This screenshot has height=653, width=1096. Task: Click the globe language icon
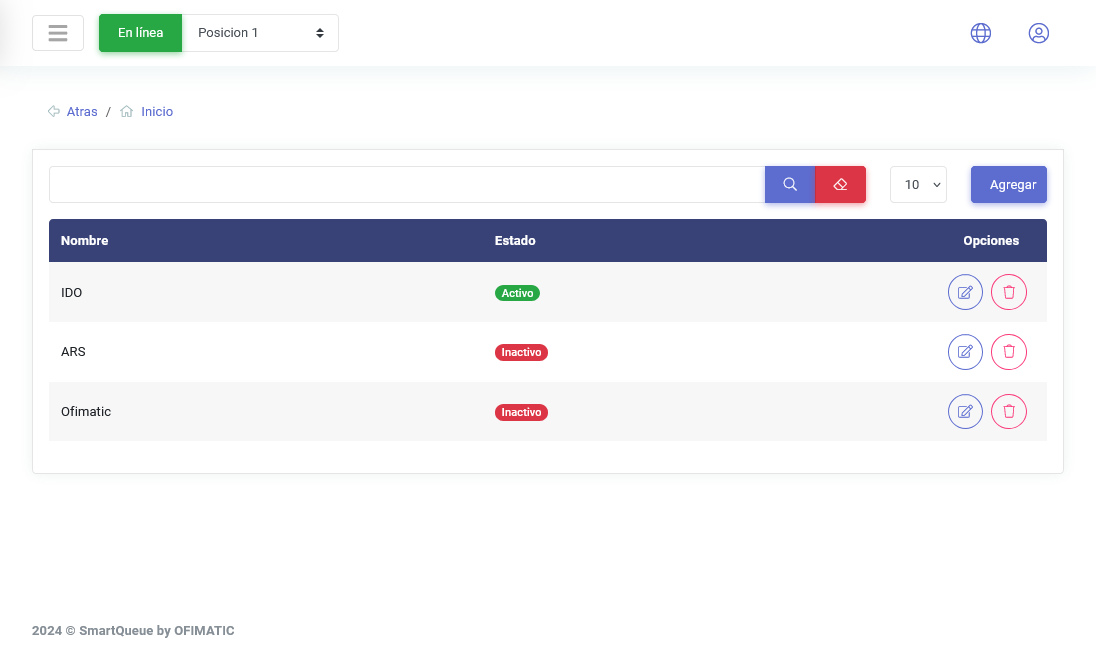pyautogui.click(x=980, y=33)
